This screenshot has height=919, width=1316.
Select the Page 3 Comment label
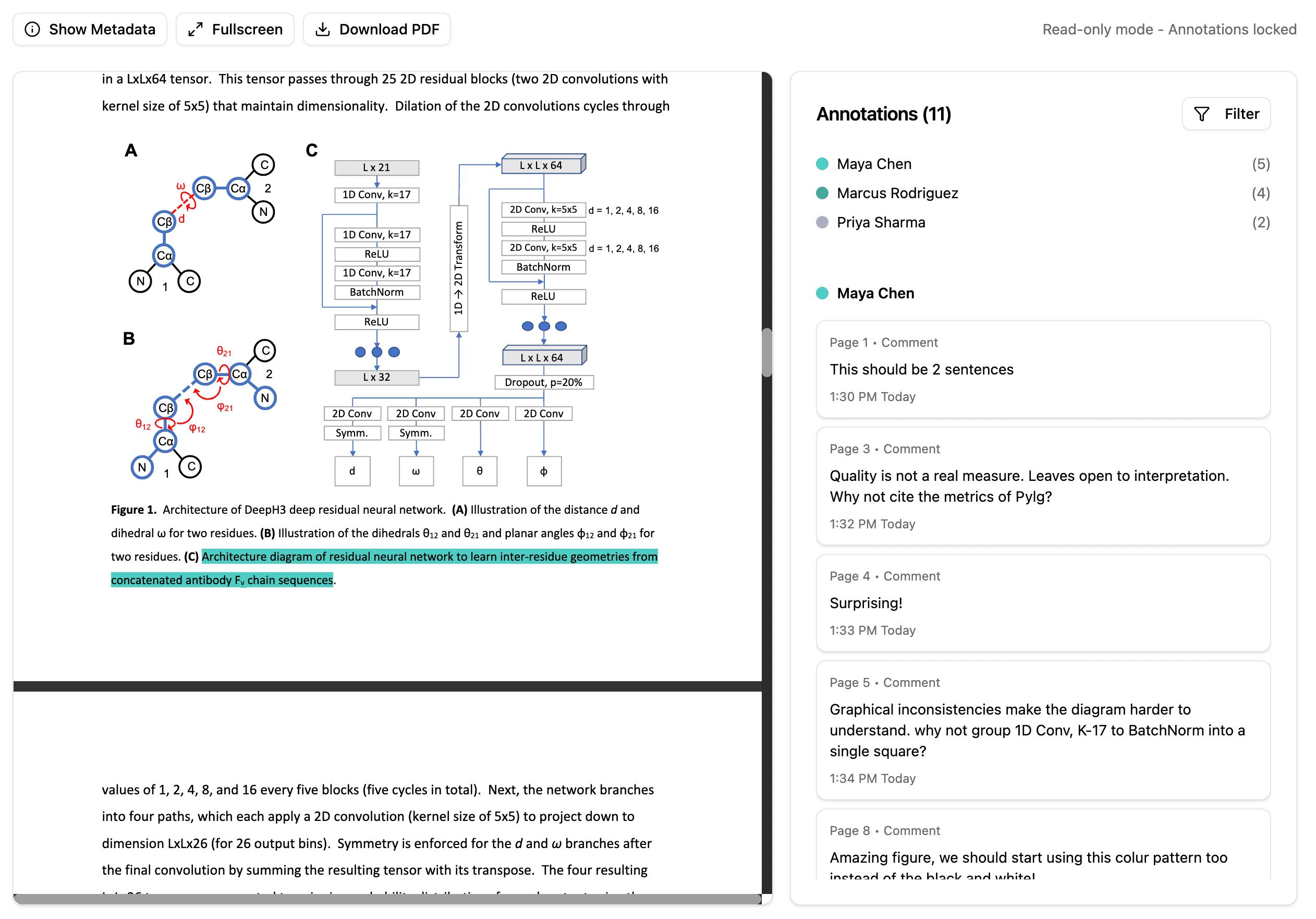[x=884, y=449]
